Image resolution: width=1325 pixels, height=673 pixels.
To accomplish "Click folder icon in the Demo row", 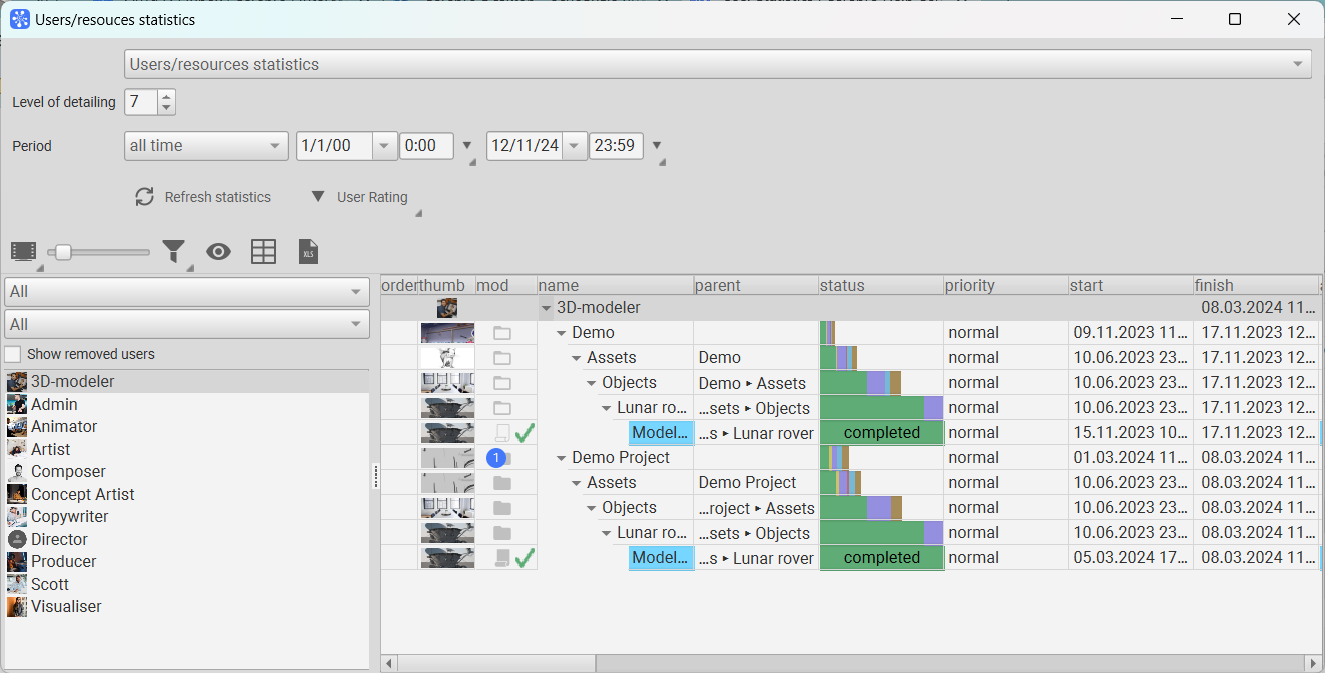I will pyautogui.click(x=502, y=333).
